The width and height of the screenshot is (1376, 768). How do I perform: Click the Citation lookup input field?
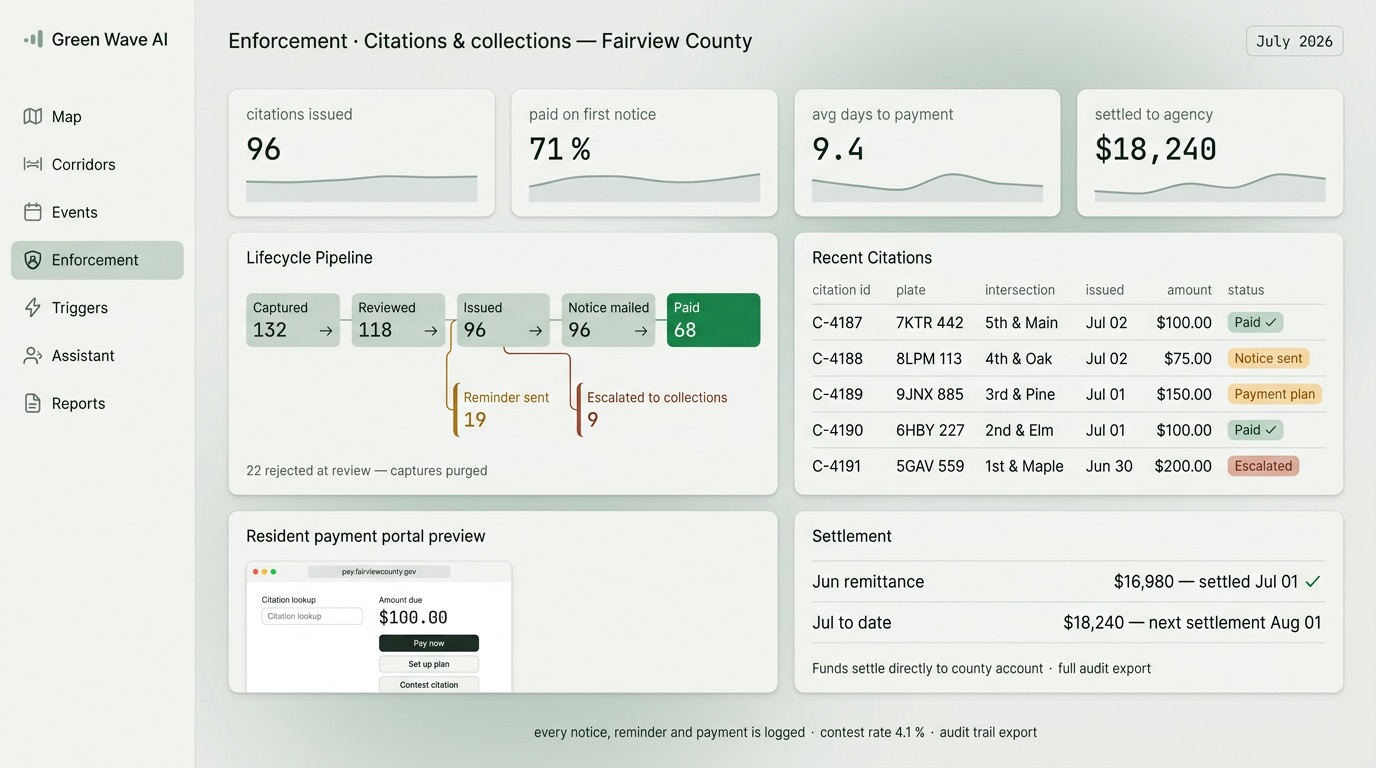312,616
